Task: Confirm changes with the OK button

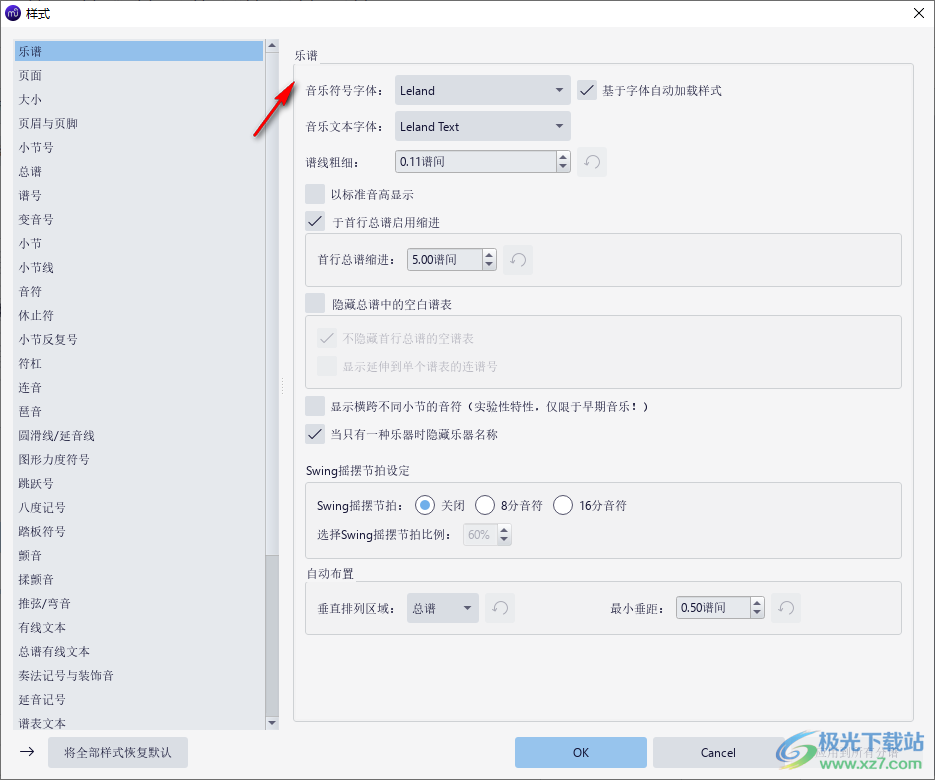Action: pos(580,752)
